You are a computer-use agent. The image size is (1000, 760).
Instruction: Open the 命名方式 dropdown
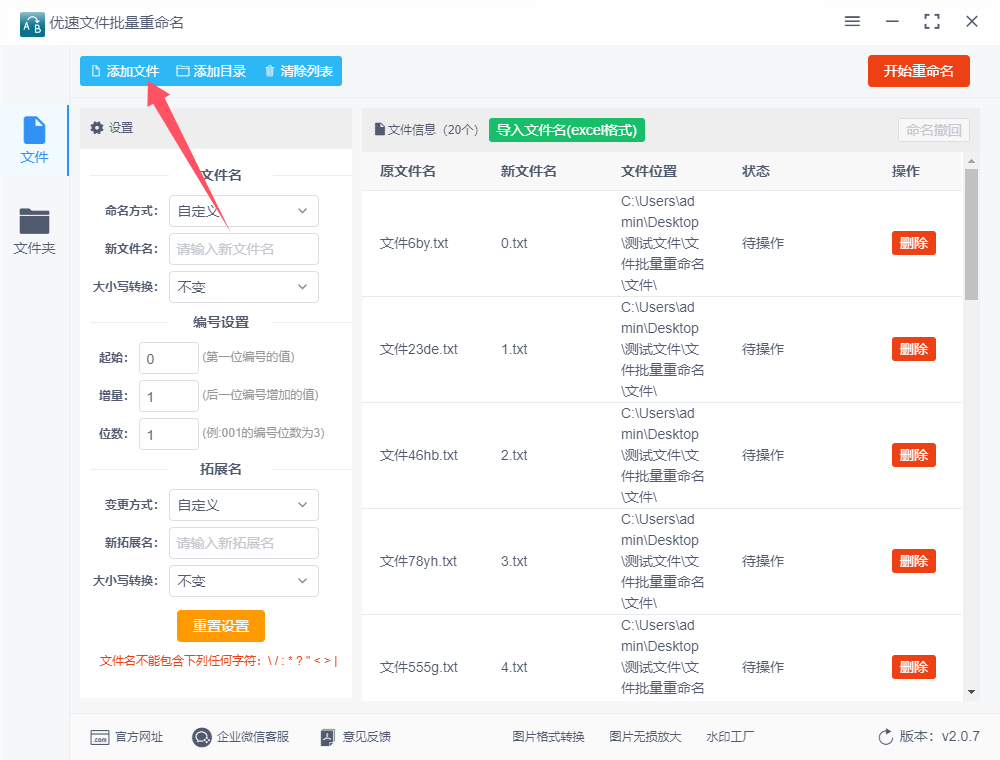point(244,211)
